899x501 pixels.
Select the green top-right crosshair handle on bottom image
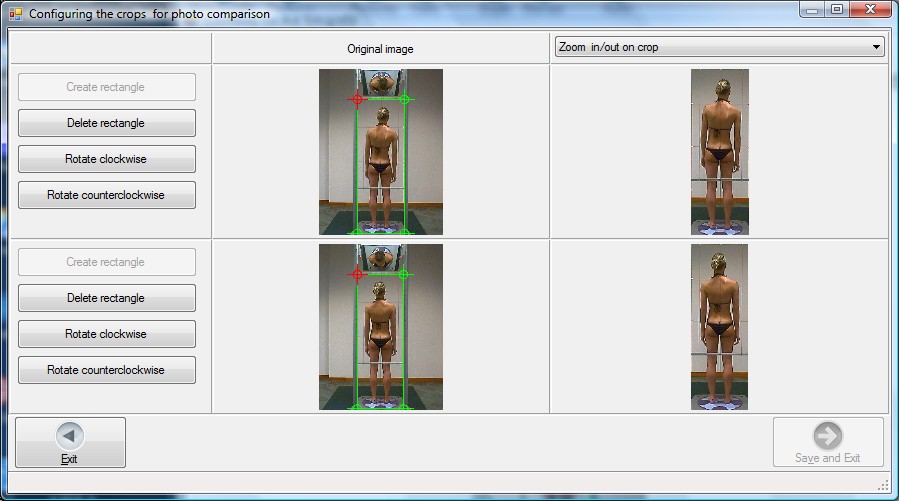click(404, 275)
